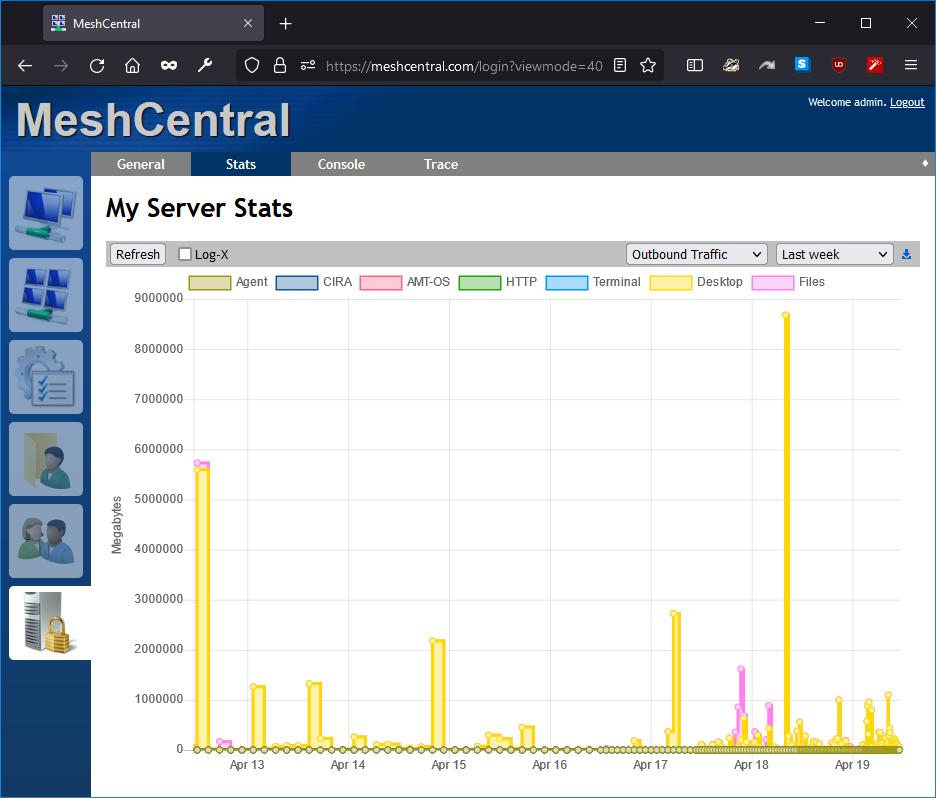936x798 pixels.
Task: Enable the Log-X checkbox
Action: (x=184, y=254)
